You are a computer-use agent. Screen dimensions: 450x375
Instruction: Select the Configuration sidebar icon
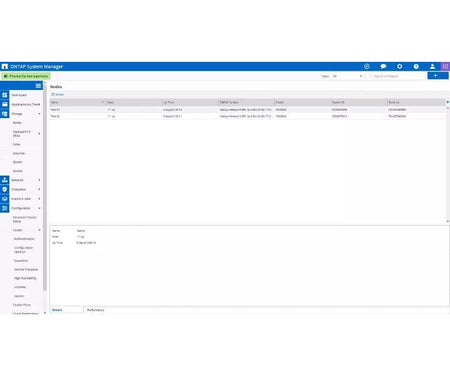[5, 208]
